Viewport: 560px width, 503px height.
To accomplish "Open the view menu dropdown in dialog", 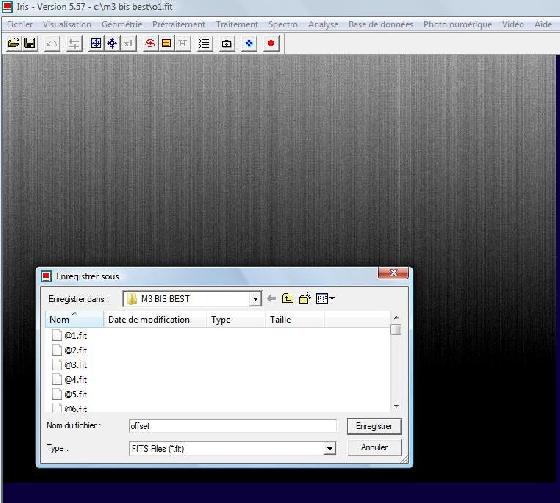I will pyautogui.click(x=325, y=298).
